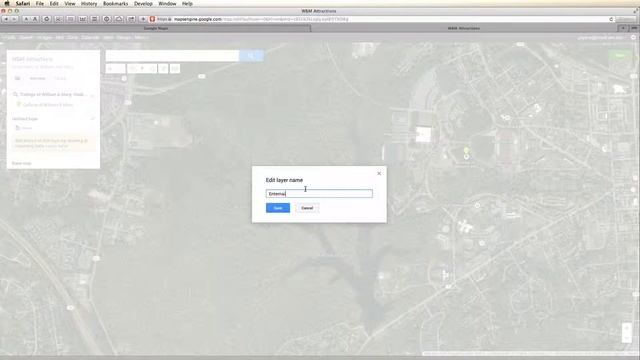This screenshot has height=360, width=640.
Task: Switch to the Google Maps tab
Action: coord(156,28)
